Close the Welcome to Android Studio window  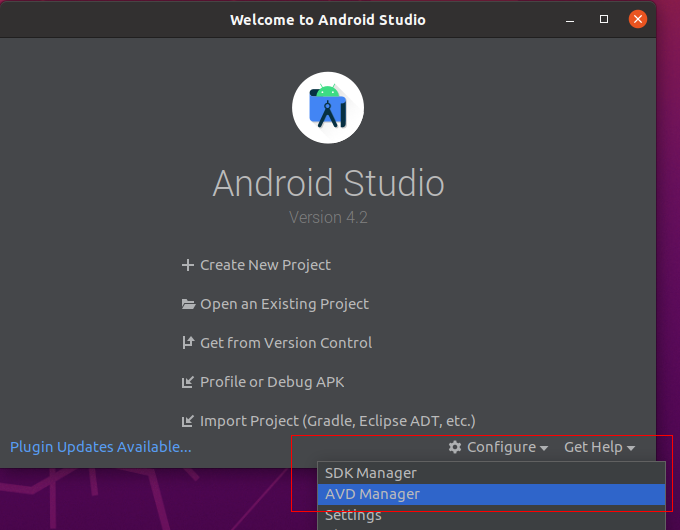point(637,19)
